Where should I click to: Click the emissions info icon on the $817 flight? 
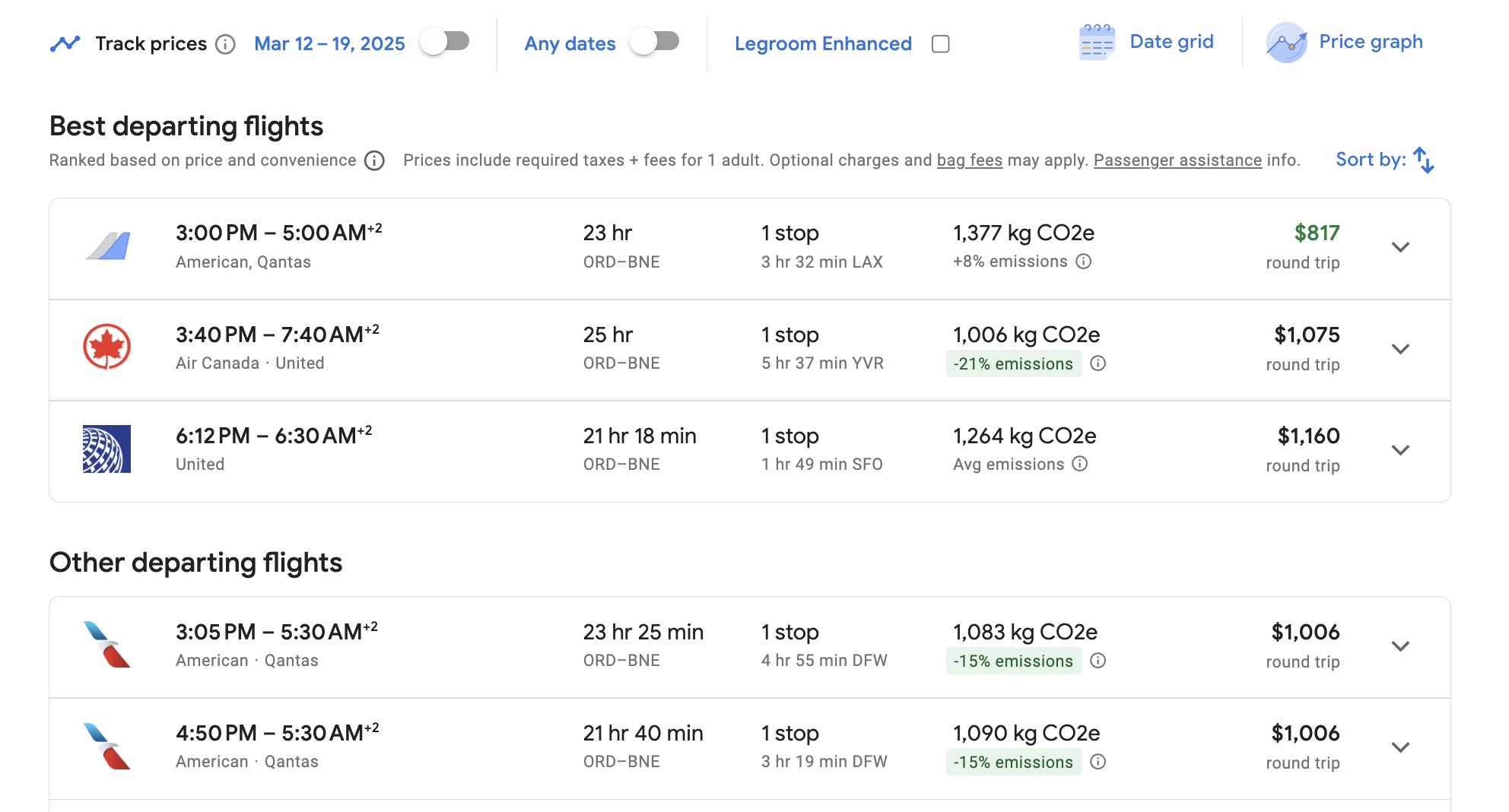point(1083,262)
